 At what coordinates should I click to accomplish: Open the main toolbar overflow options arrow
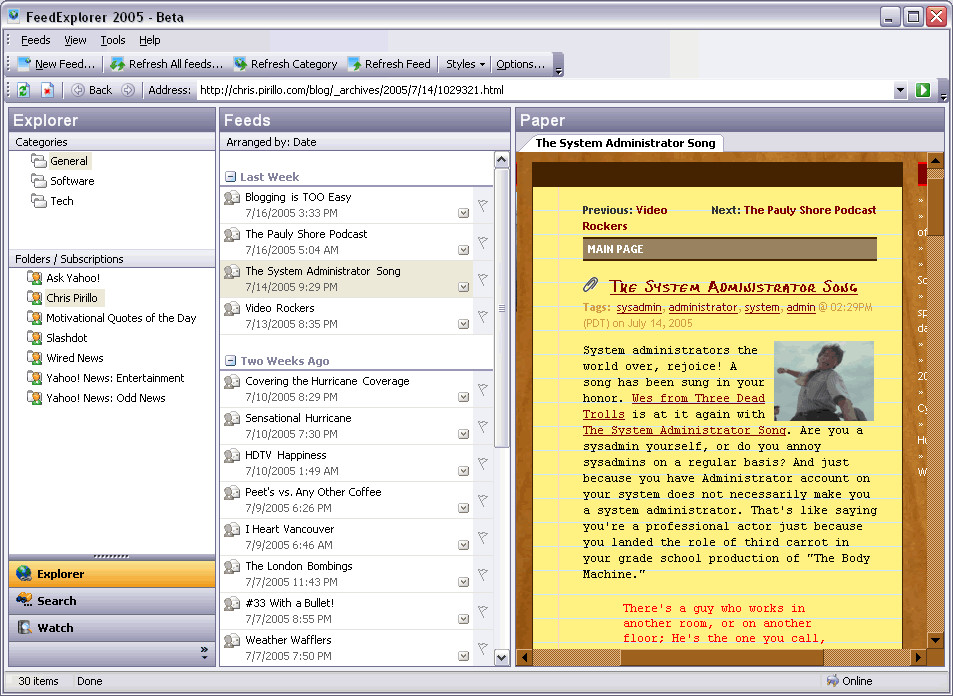coord(559,65)
